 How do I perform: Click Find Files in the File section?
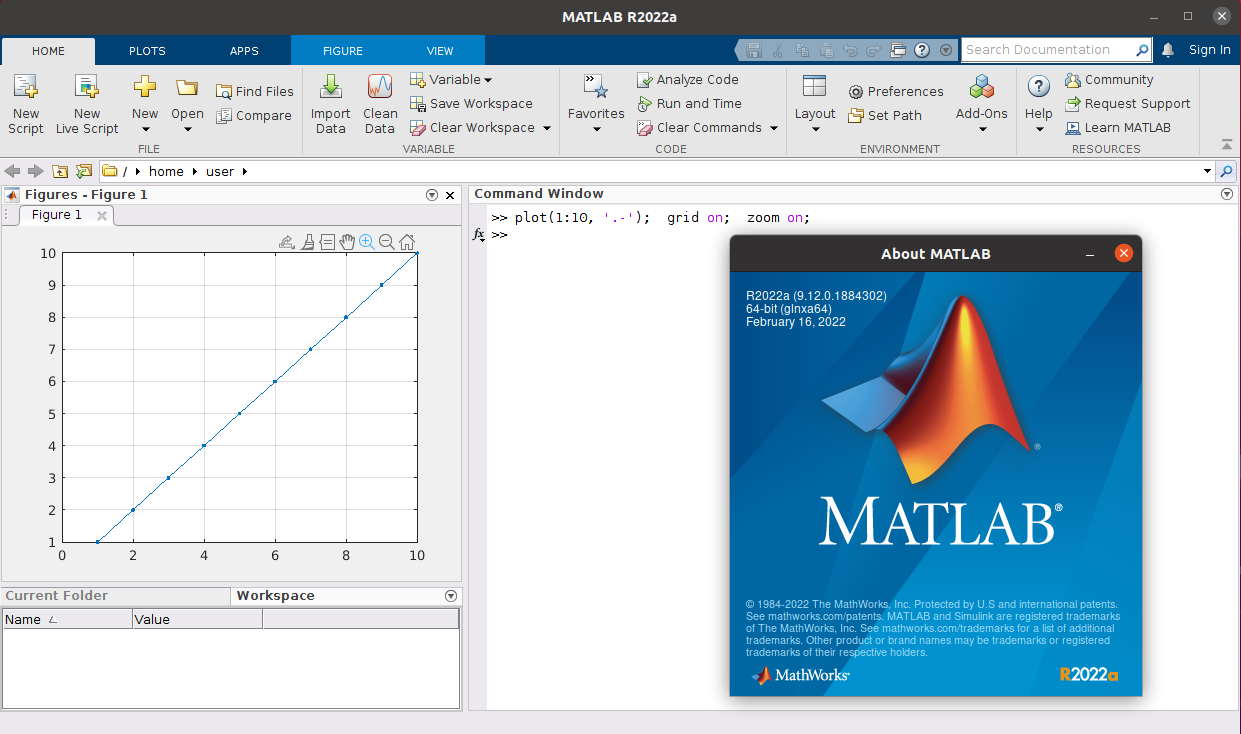pos(255,91)
